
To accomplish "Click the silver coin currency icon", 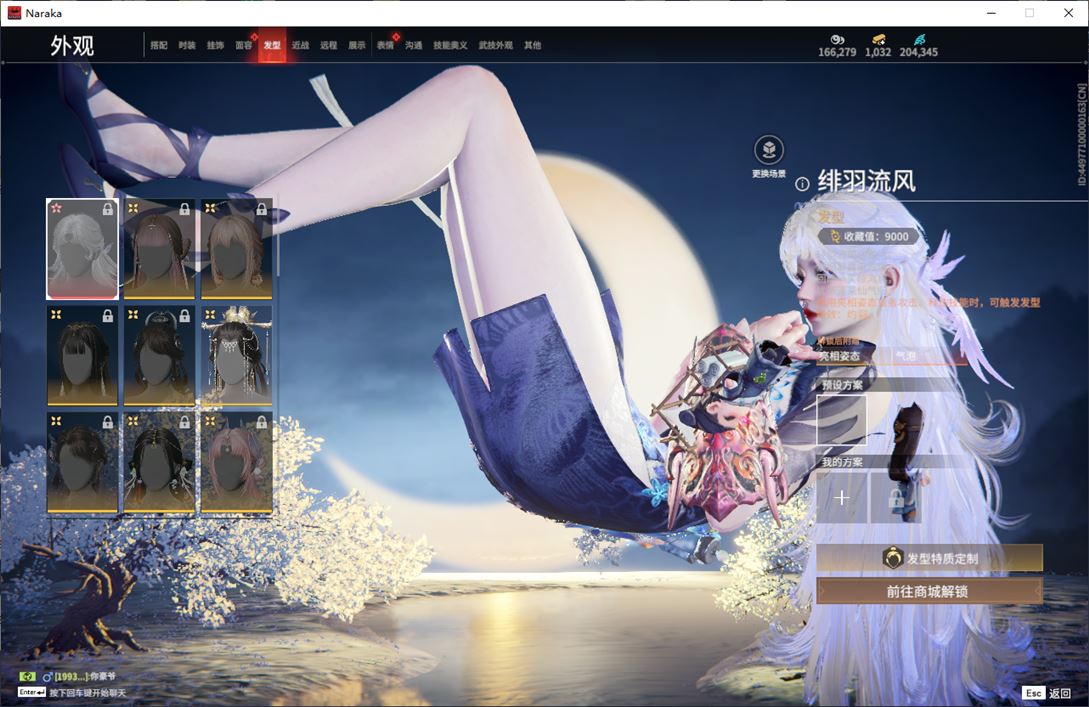I will (x=837, y=40).
